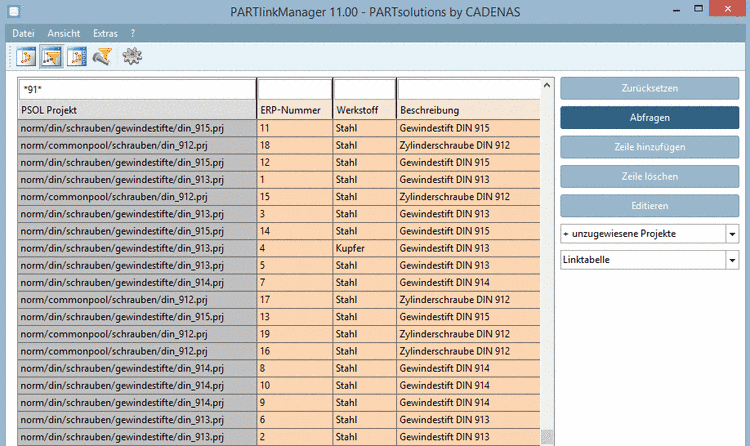Click the Werkstoff filter input field
Screen dimensions: 750x446
coord(364,89)
